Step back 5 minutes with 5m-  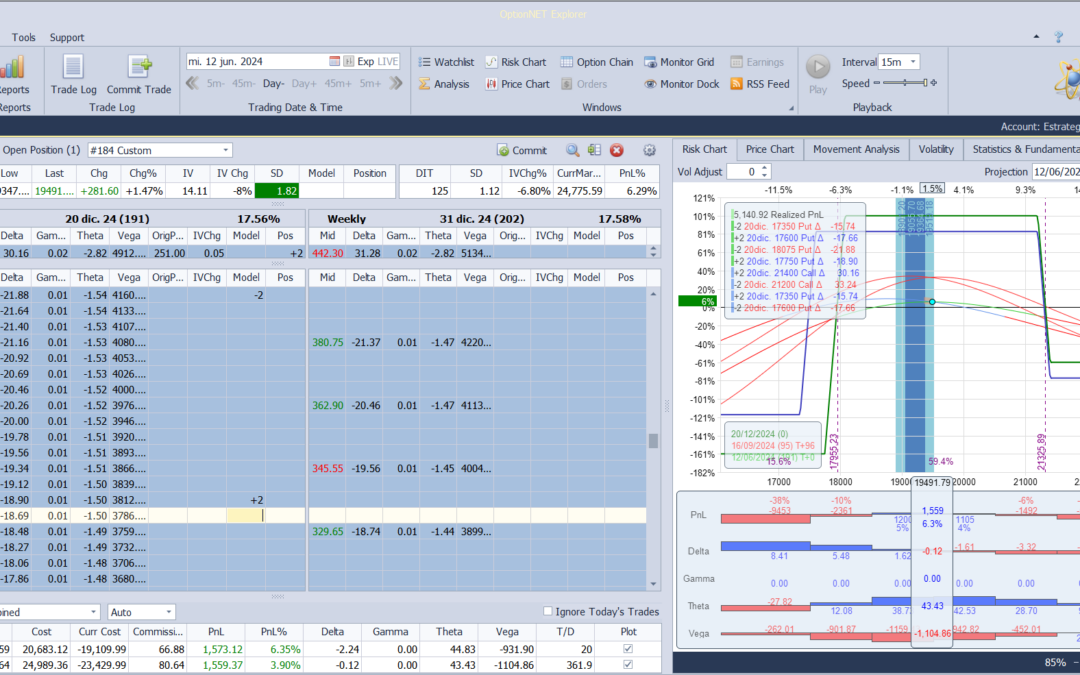coord(215,83)
